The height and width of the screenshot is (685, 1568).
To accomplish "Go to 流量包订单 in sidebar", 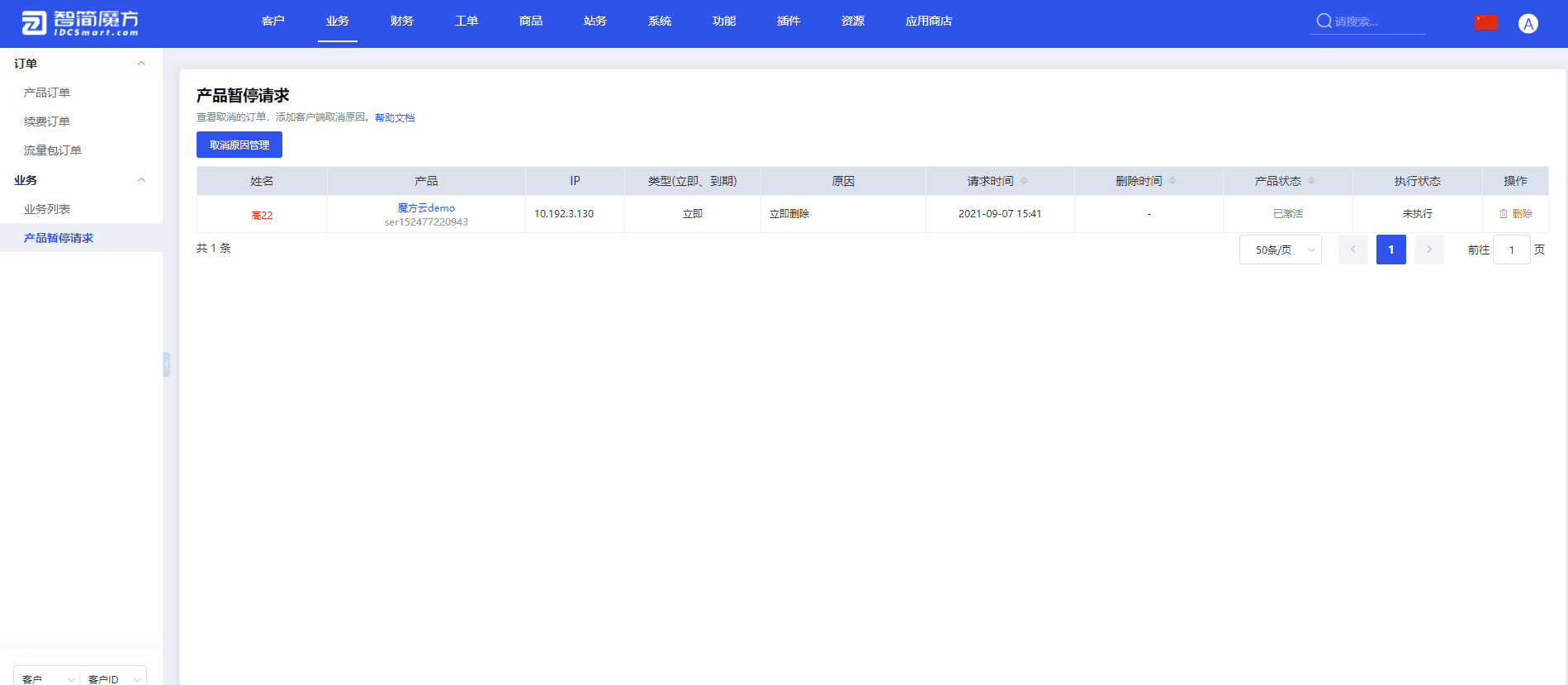I will 53,150.
